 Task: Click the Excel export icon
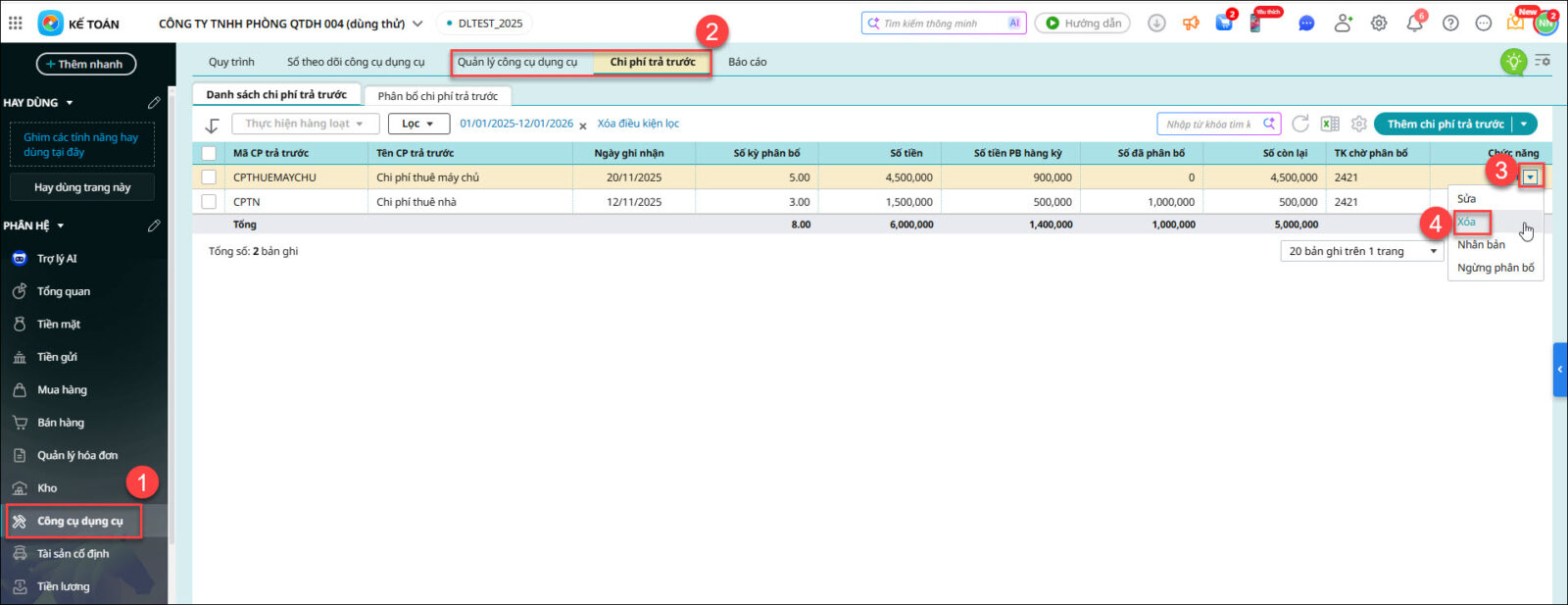click(1330, 124)
